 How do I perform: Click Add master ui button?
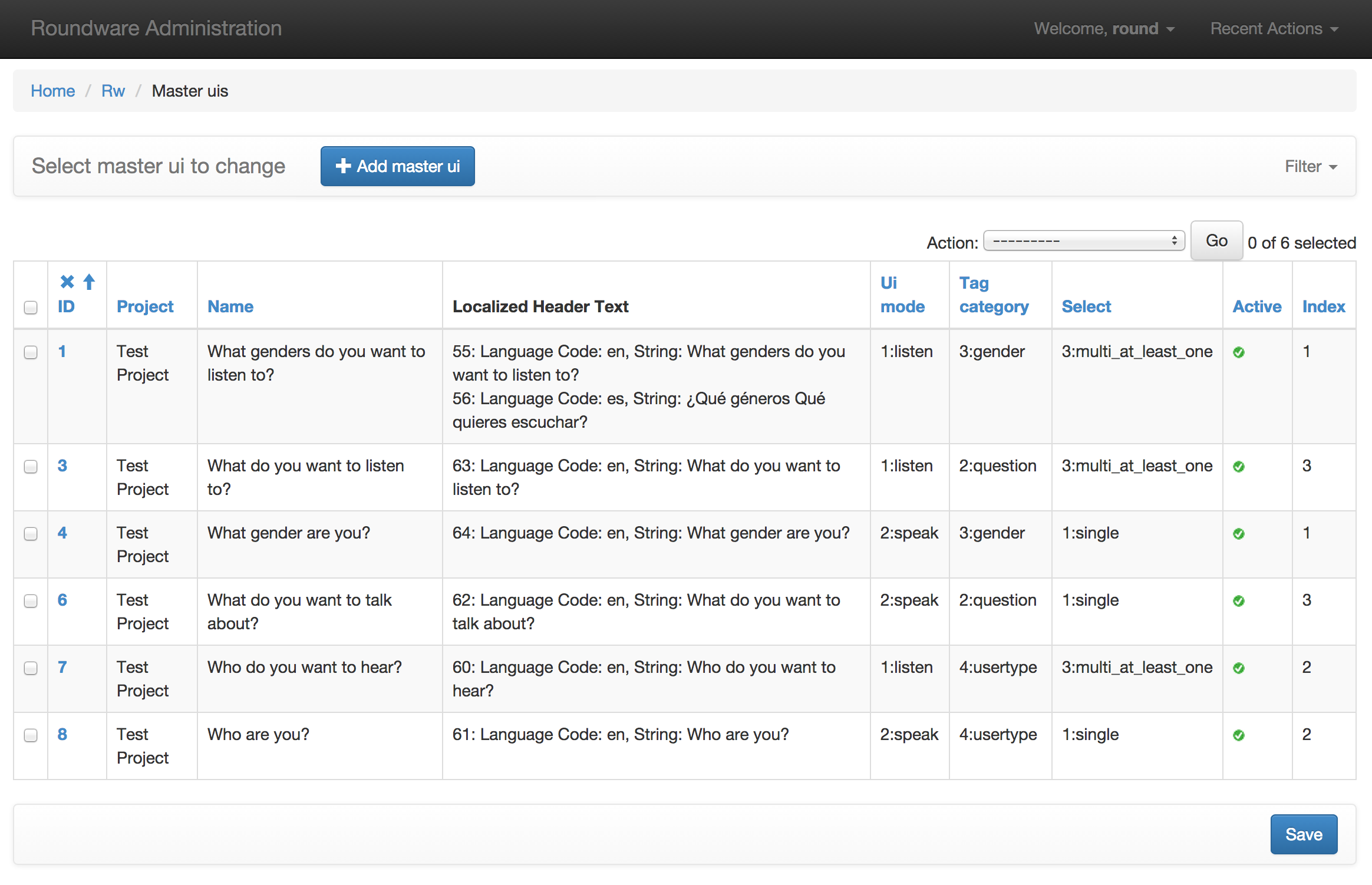tap(397, 166)
